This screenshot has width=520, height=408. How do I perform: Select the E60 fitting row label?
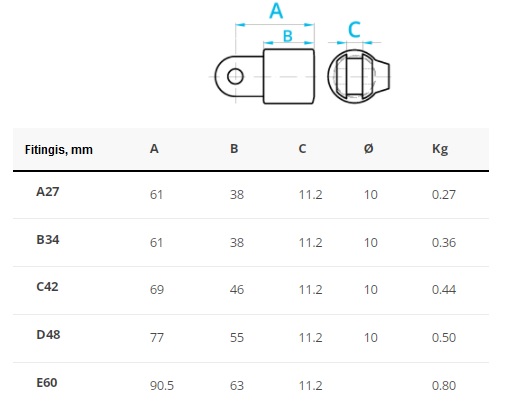(47, 383)
